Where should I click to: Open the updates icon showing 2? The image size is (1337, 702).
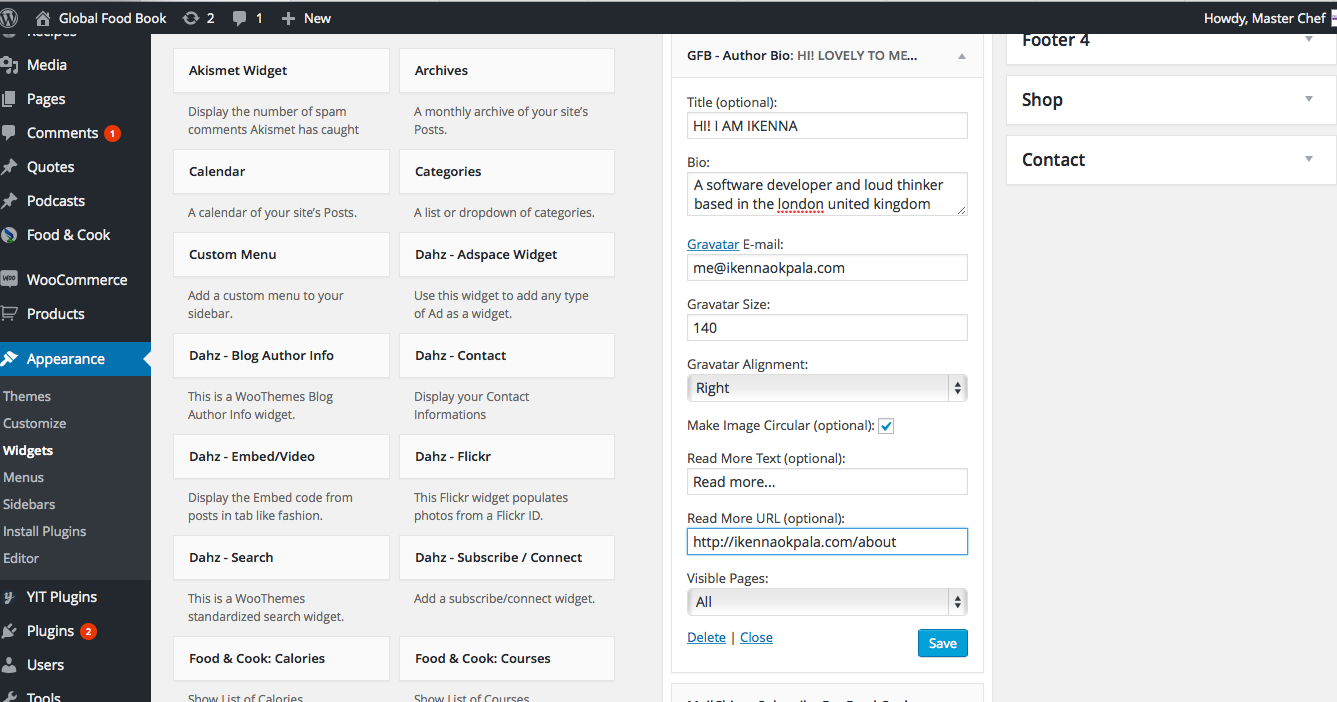[x=191, y=18]
